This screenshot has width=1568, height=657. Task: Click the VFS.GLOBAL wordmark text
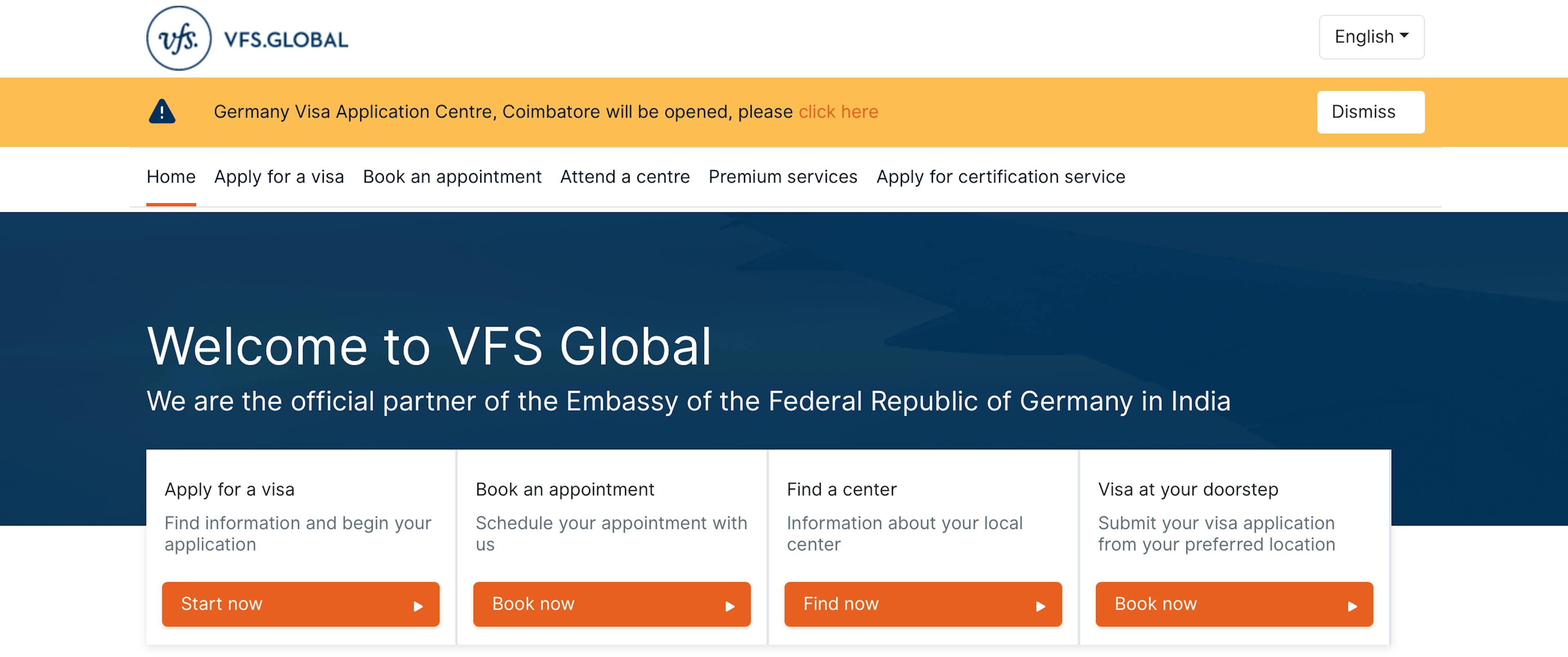click(286, 40)
